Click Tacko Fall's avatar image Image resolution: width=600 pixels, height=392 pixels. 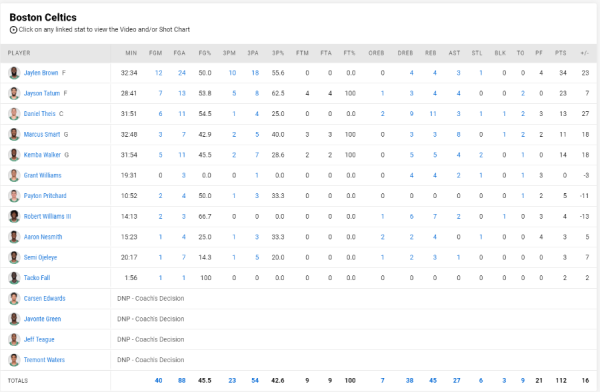(14, 278)
